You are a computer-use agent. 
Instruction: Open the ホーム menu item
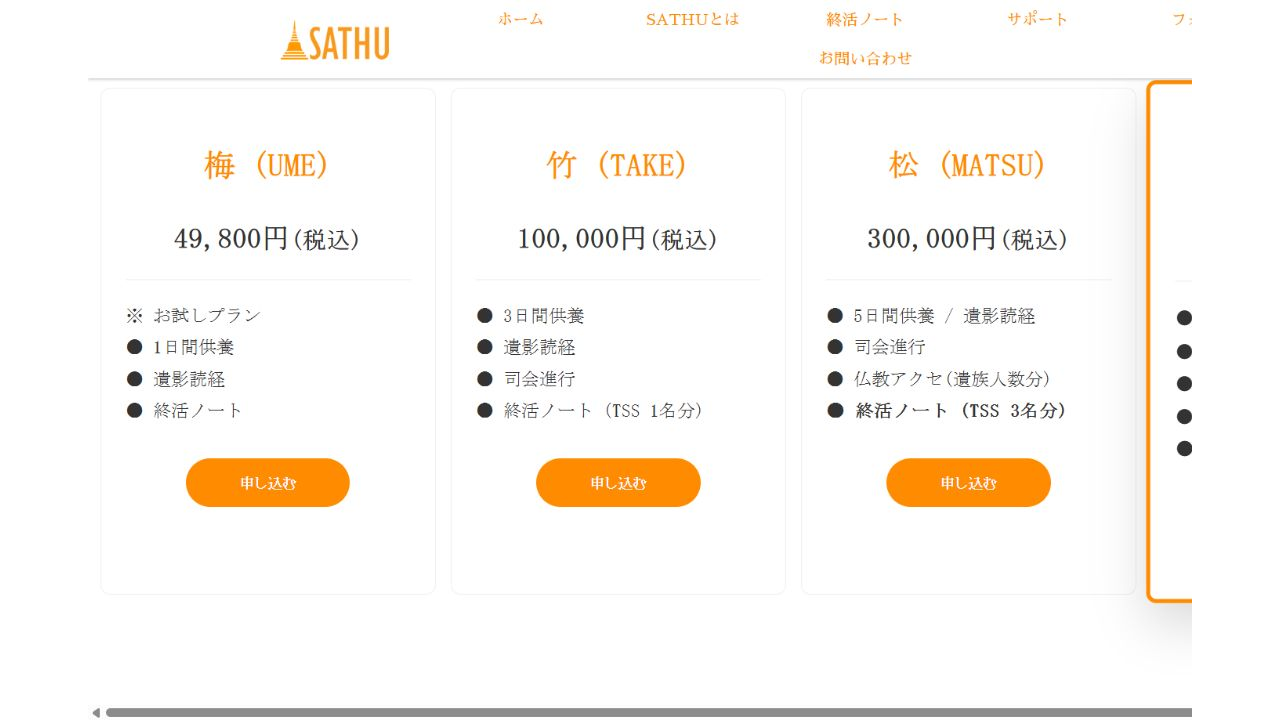pyautogui.click(x=521, y=19)
